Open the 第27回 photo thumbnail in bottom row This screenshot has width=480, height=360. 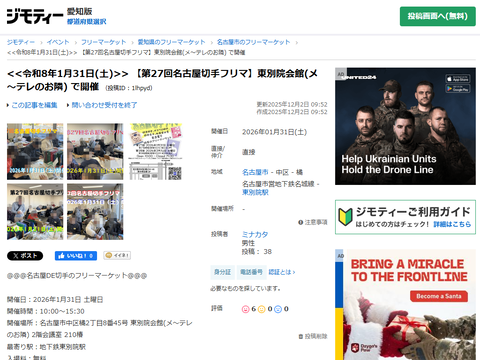tap(35, 212)
